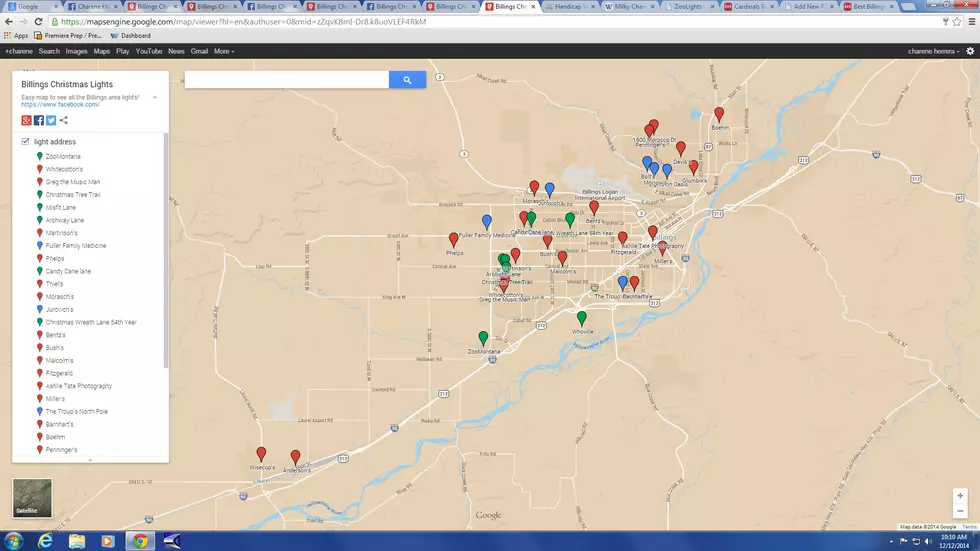Image resolution: width=980 pixels, height=551 pixels.
Task: Click the Fuller Family Medicine blue pin
Action: tap(487, 221)
